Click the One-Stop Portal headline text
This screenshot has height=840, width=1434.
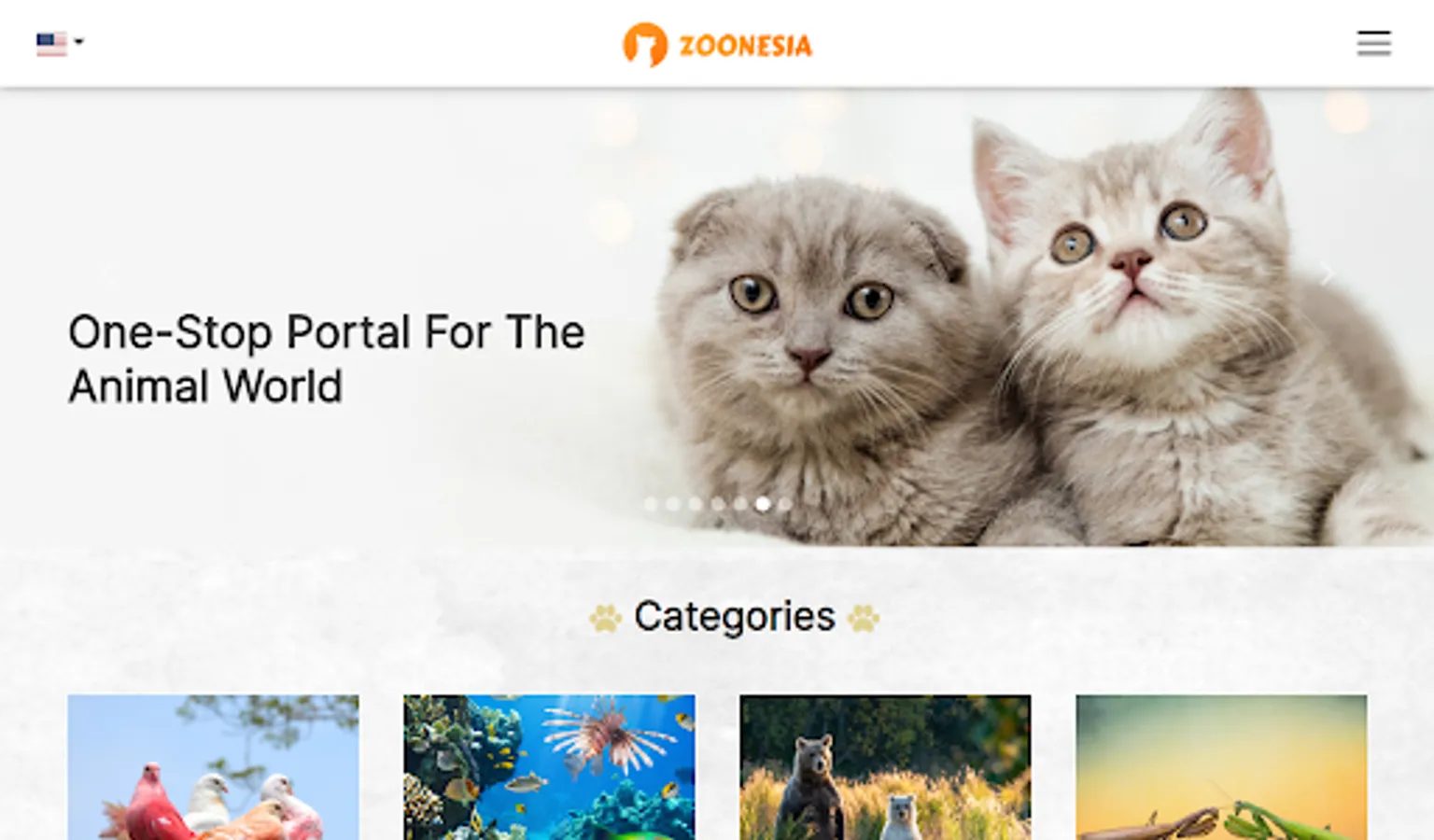coord(327,359)
